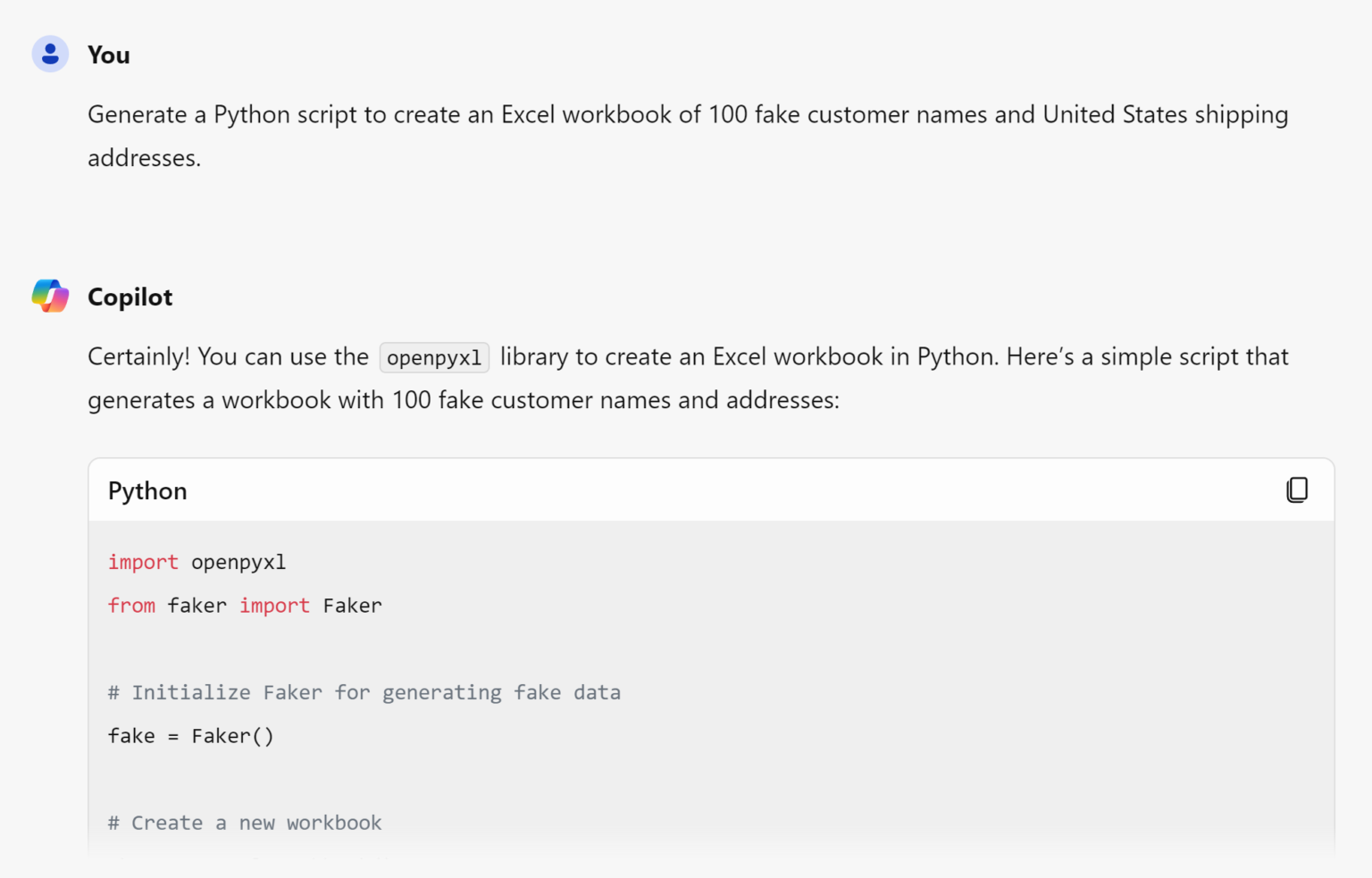Click the Python code block label

tap(147, 491)
